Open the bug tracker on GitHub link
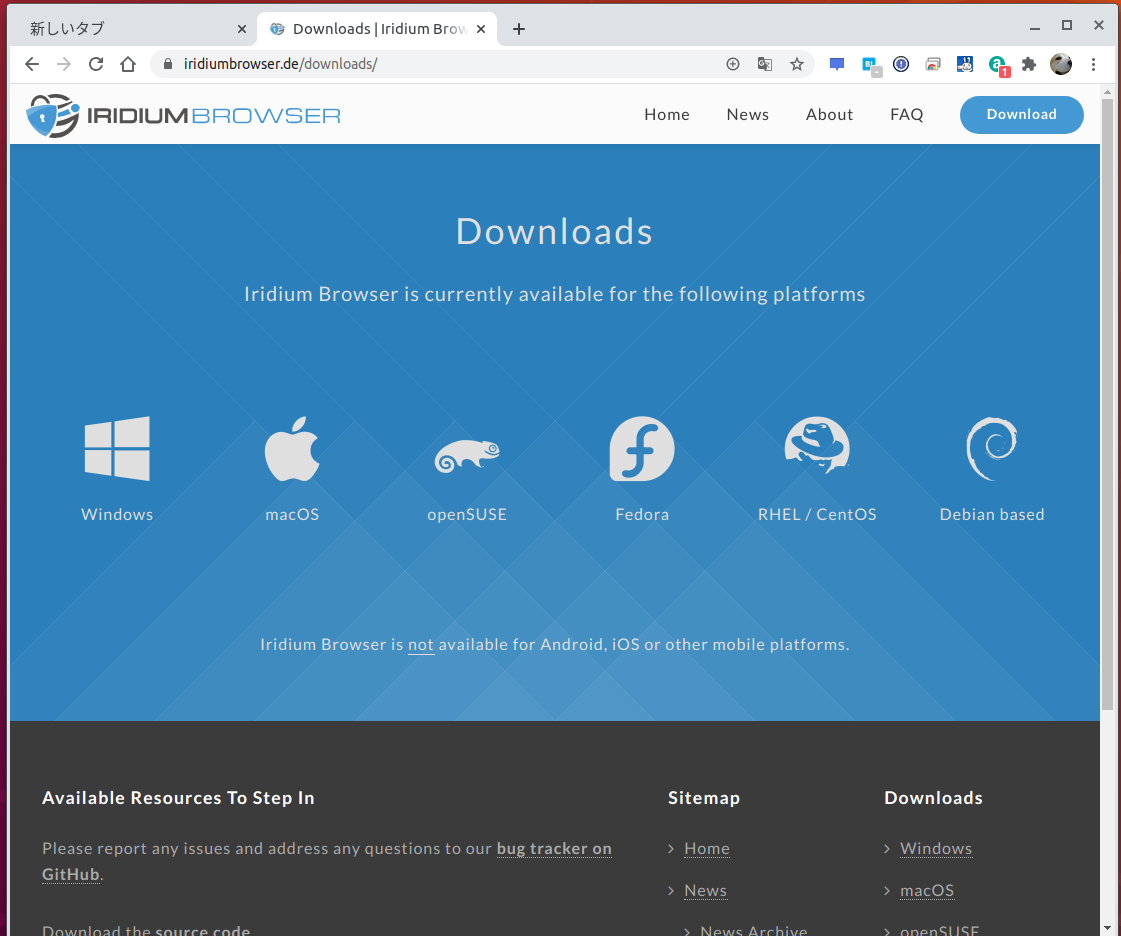The height and width of the screenshot is (936, 1121). (554, 848)
